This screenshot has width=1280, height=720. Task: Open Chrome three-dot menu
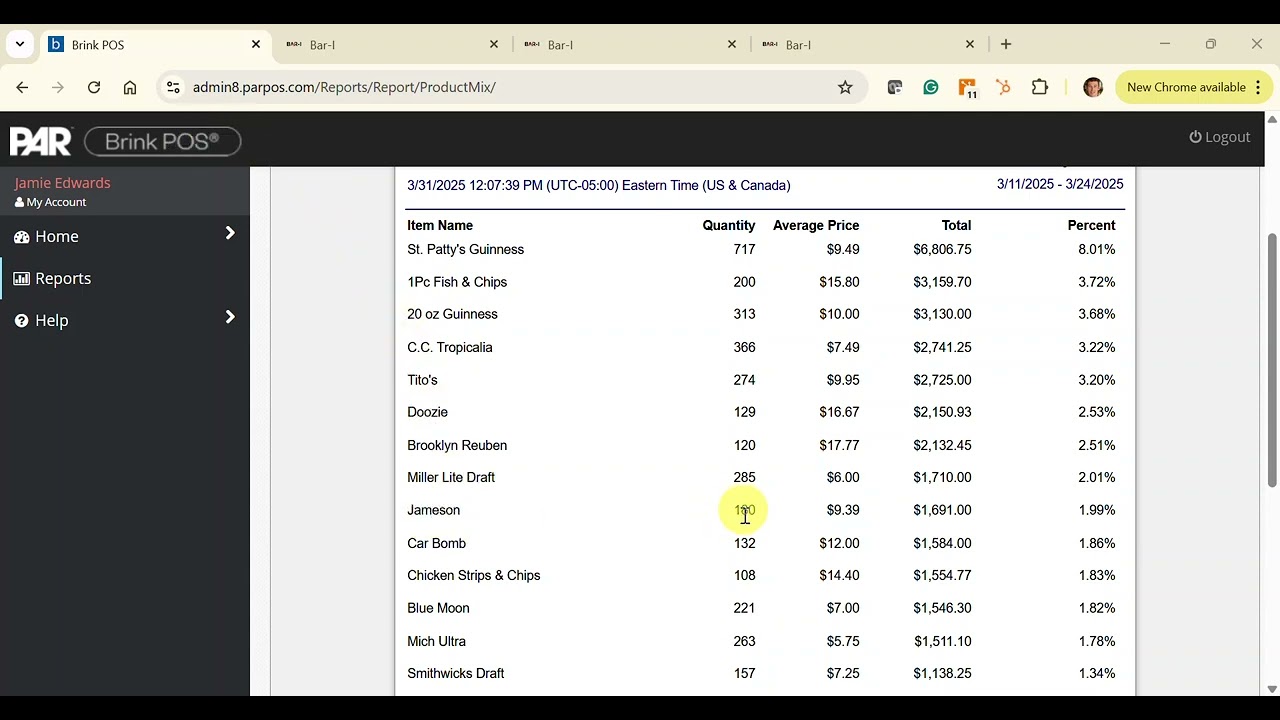(x=1258, y=88)
